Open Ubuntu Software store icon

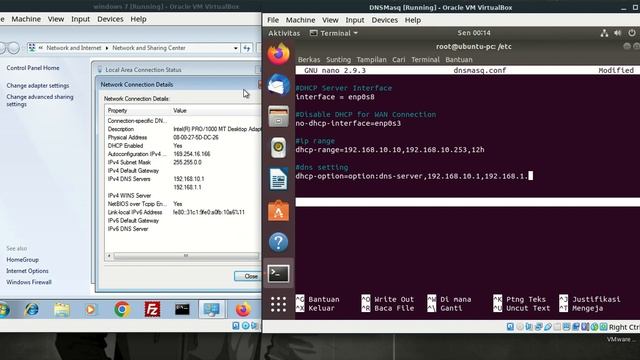pyautogui.click(x=278, y=211)
